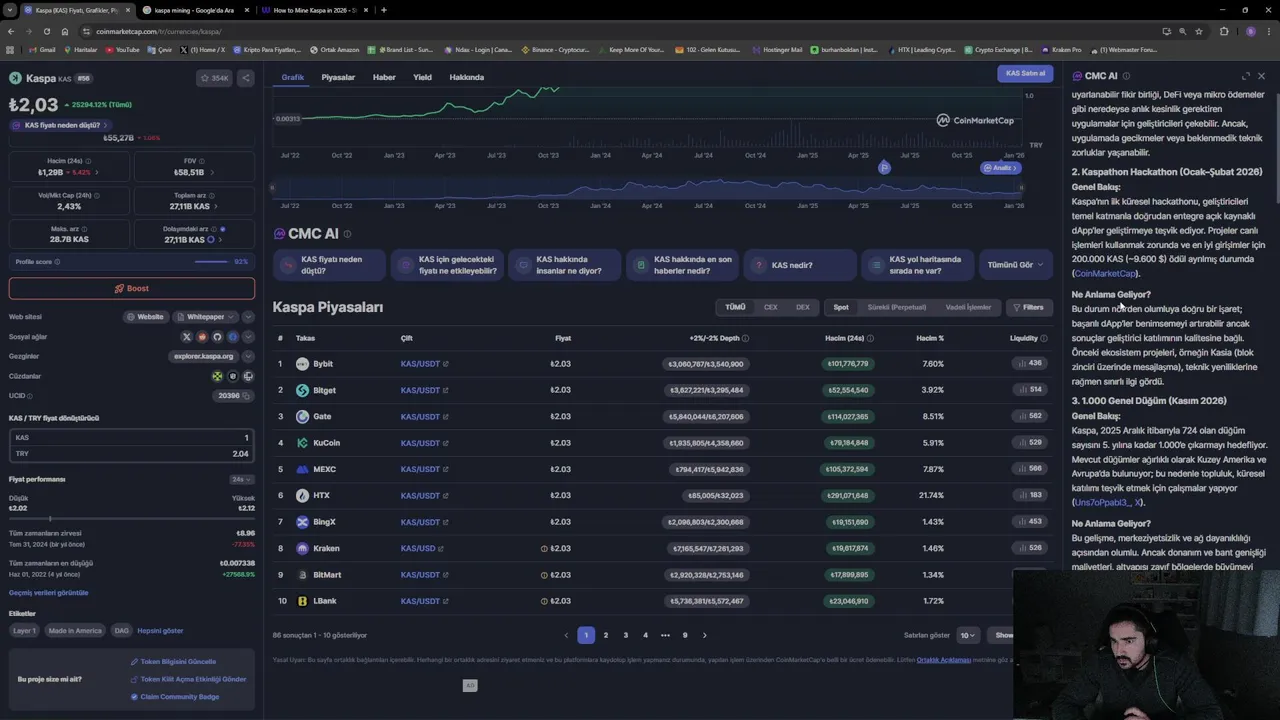1280x720 pixels.
Task: Open the GitHub social link icon
Action: click(x=217, y=337)
